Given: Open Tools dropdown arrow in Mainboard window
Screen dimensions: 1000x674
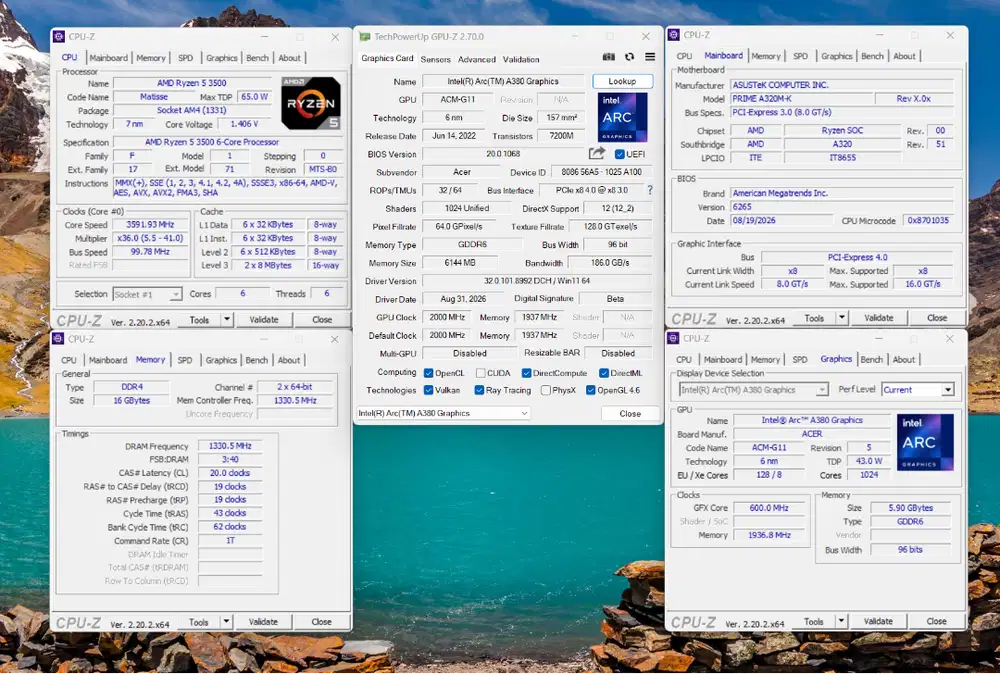Looking at the screenshot, I should [842, 318].
